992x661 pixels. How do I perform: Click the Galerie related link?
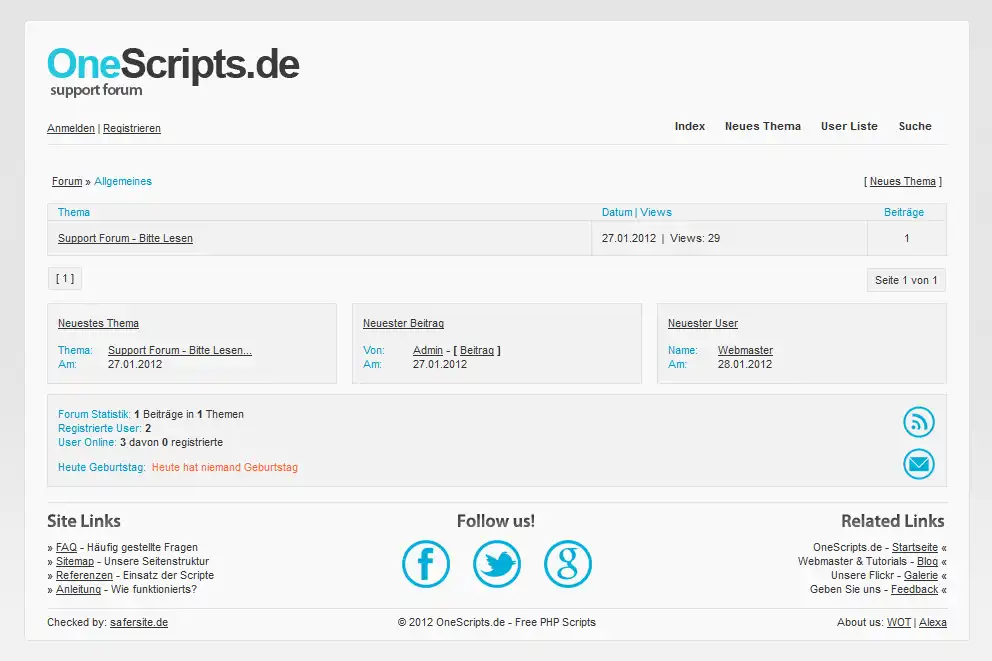point(921,576)
